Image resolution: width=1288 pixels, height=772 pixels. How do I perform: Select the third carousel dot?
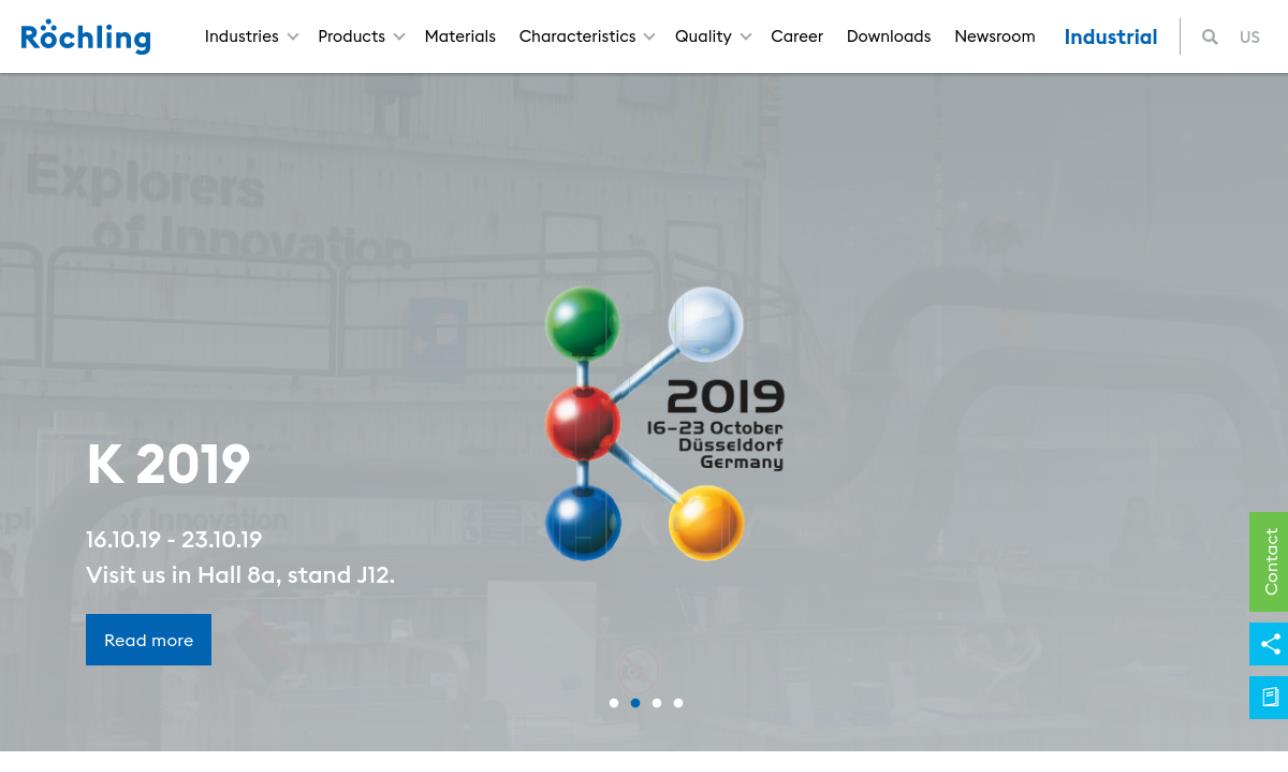(x=657, y=703)
